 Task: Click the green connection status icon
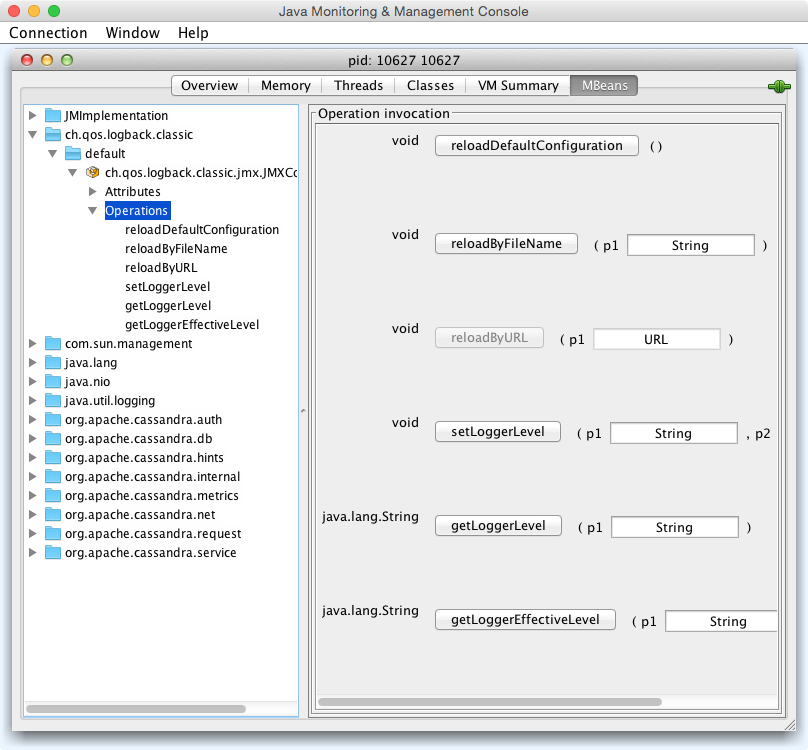tap(779, 87)
